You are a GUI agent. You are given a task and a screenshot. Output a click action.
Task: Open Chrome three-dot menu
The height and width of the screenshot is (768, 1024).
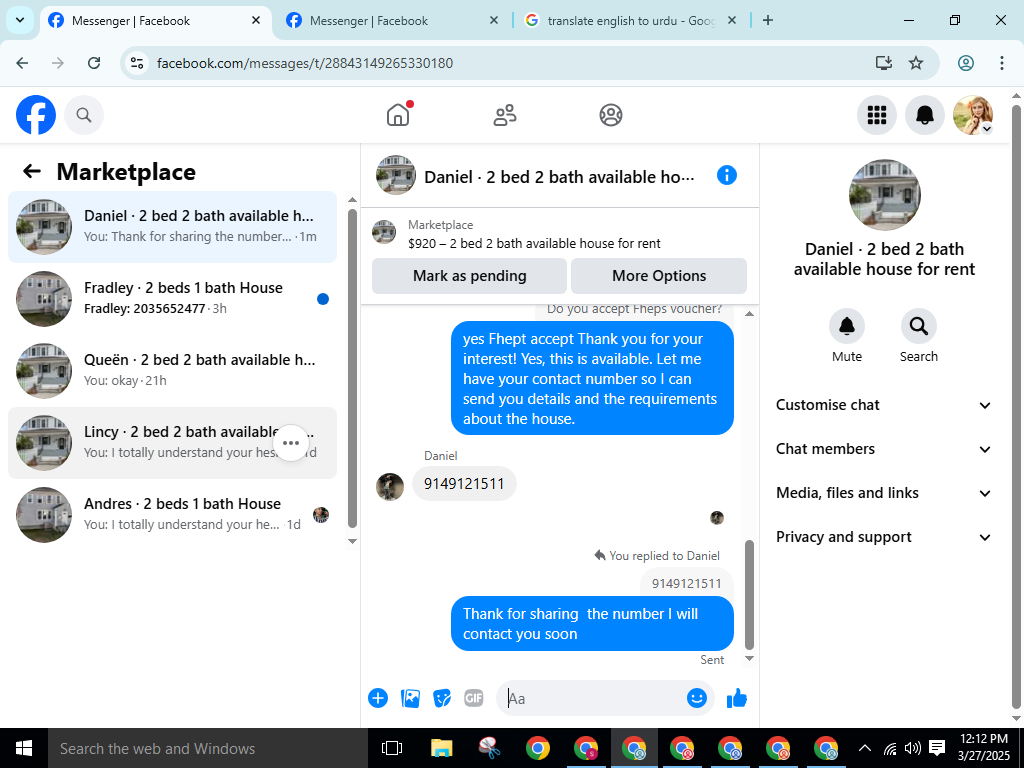(x=1001, y=63)
